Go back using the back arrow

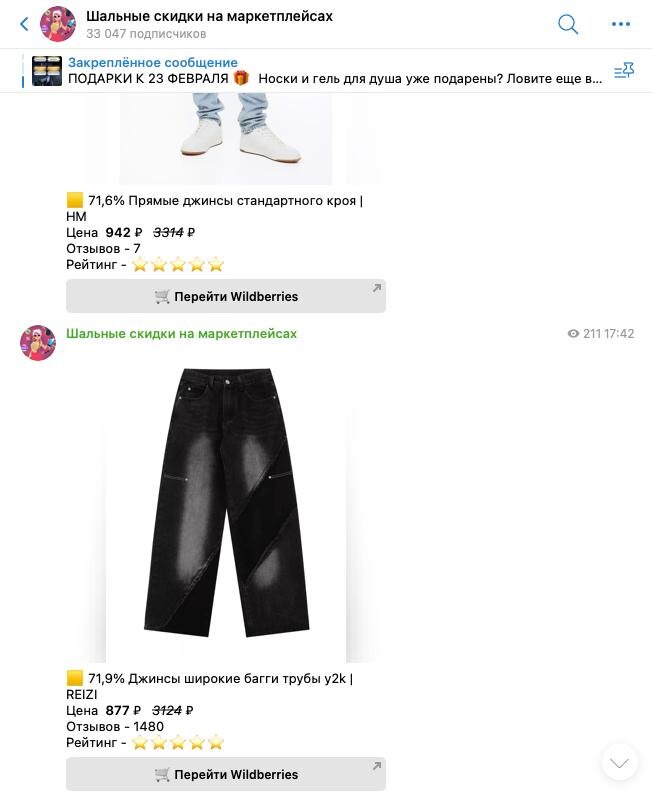point(24,24)
